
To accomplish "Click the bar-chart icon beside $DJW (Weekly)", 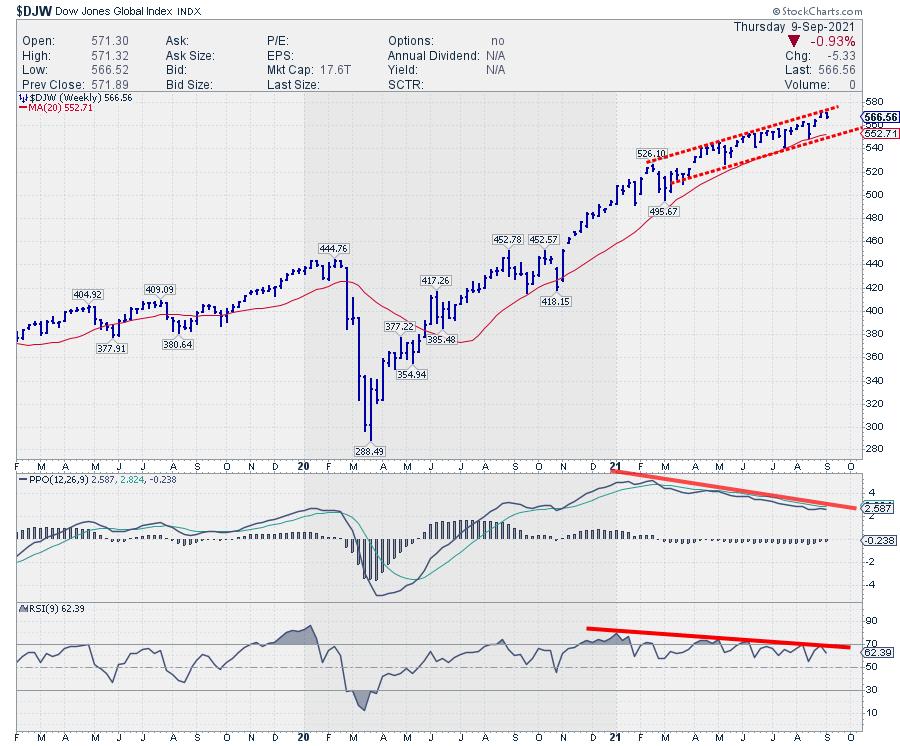I will coord(23,100).
